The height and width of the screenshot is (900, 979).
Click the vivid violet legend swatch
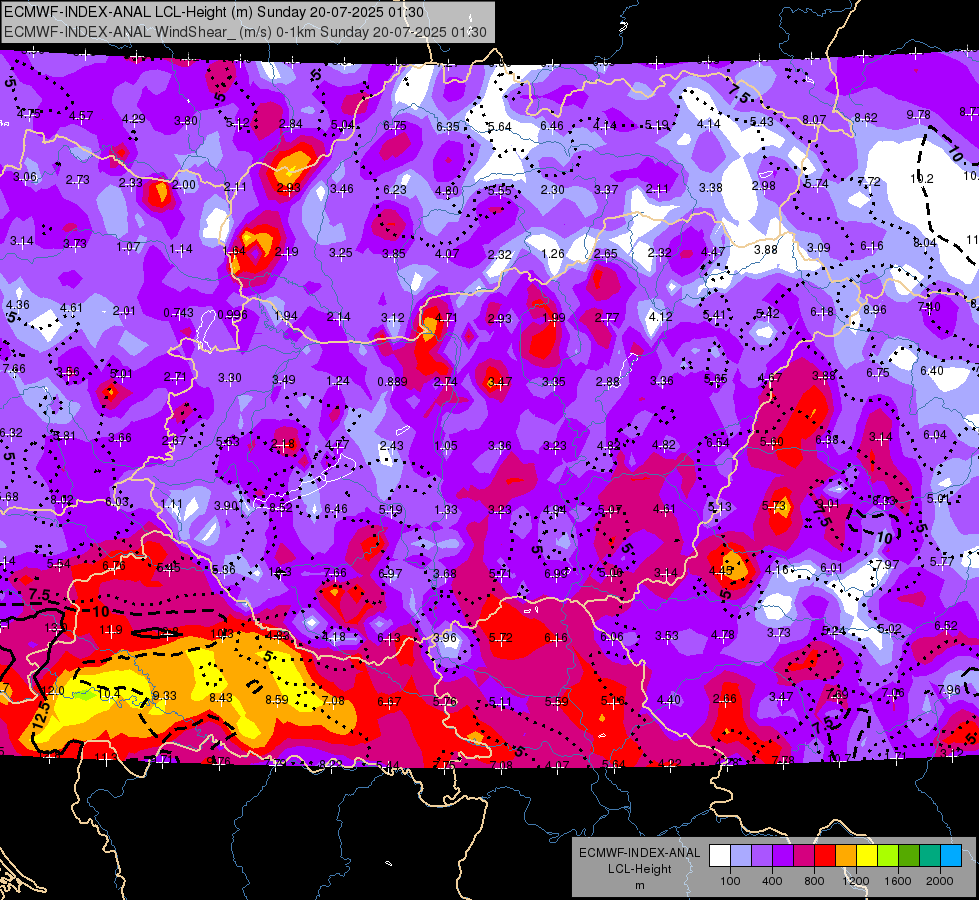point(783,856)
